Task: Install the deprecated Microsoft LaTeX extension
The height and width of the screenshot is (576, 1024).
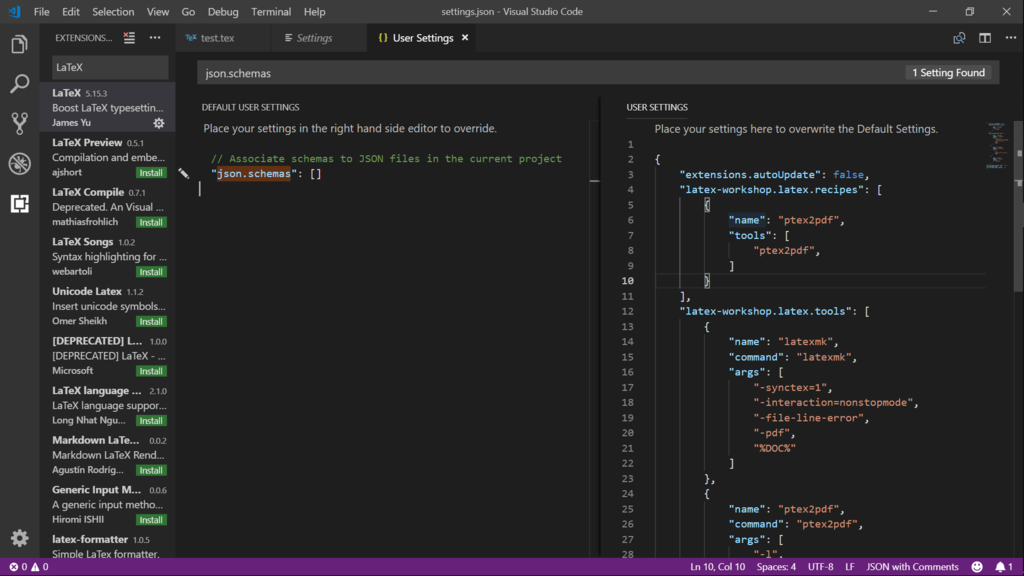Action: pyautogui.click(x=151, y=371)
